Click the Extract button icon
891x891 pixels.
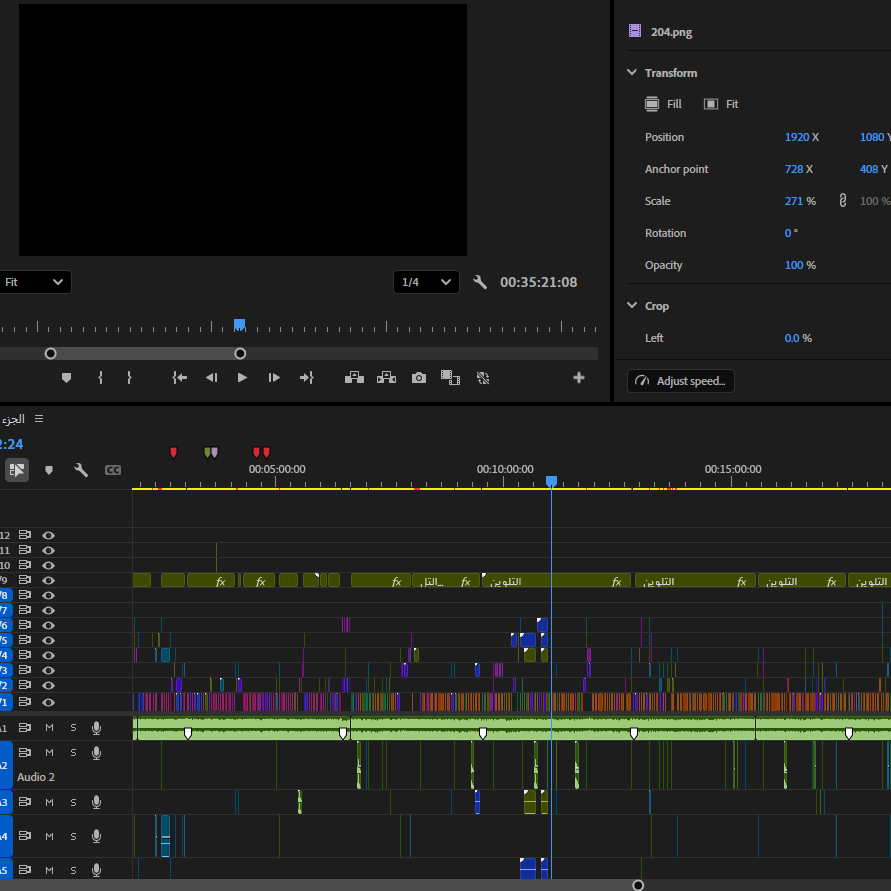pos(386,378)
